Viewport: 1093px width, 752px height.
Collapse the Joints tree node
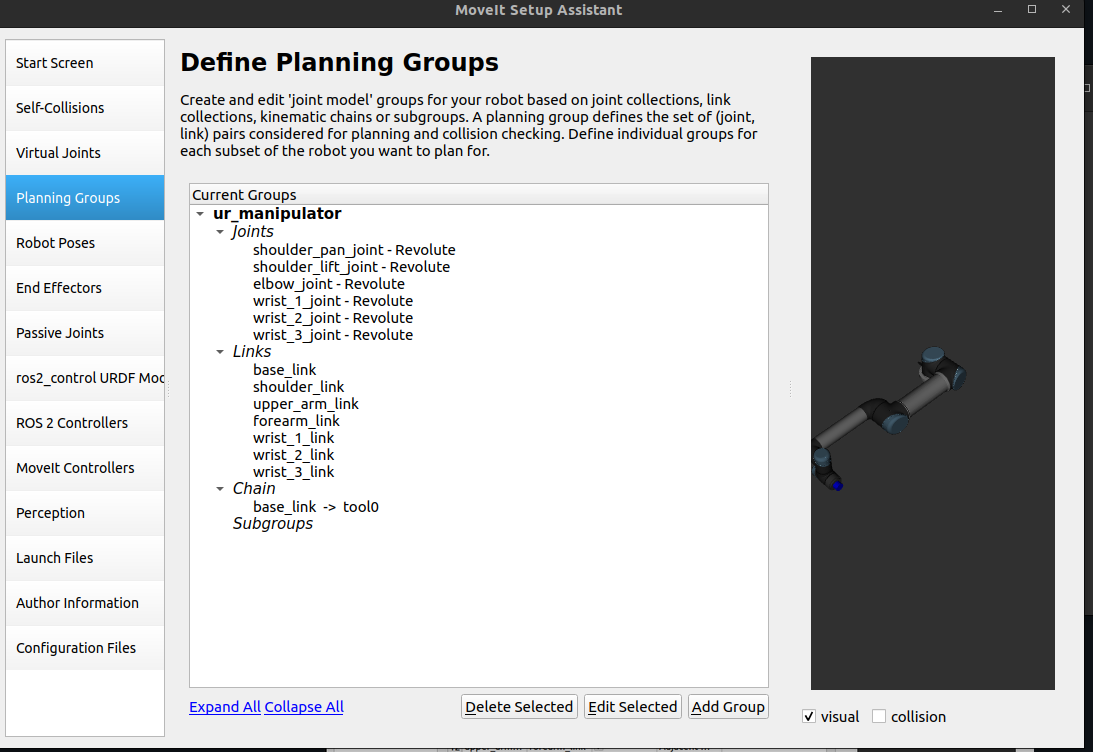point(220,232)
